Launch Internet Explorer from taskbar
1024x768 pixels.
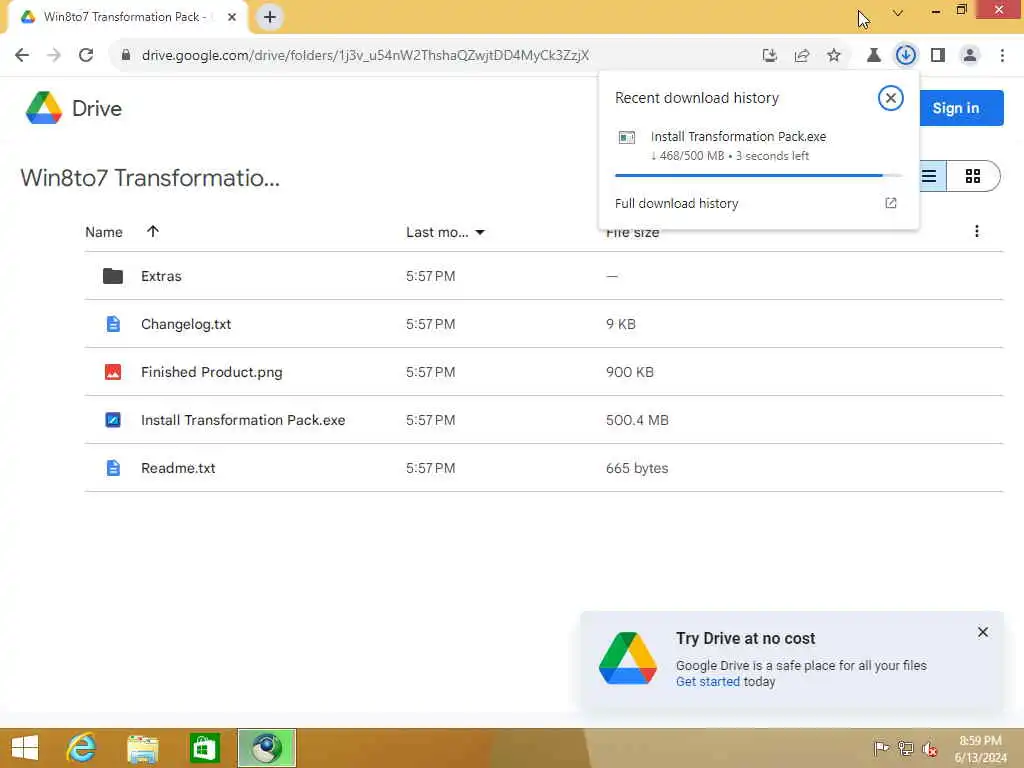pos(81,748)
